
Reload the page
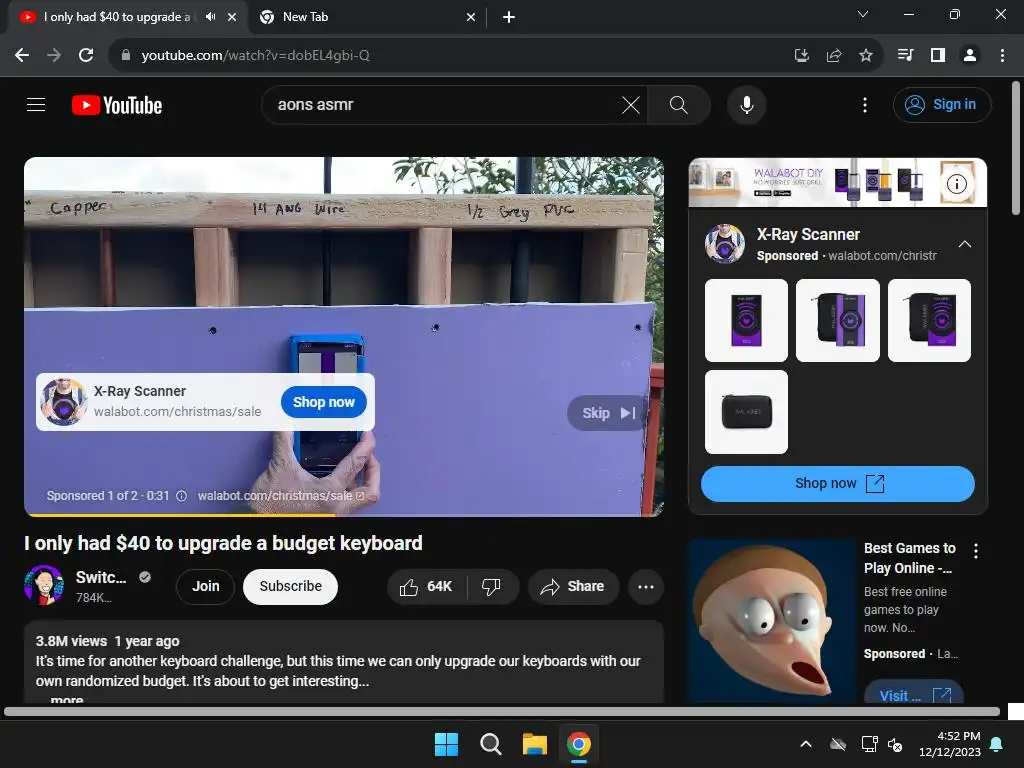pos(86,55)
